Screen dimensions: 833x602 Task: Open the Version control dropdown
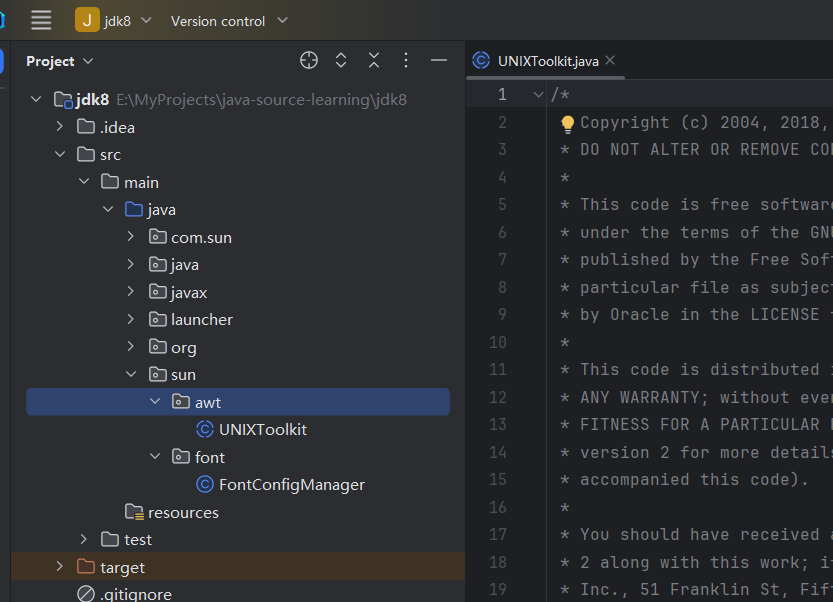229,20
